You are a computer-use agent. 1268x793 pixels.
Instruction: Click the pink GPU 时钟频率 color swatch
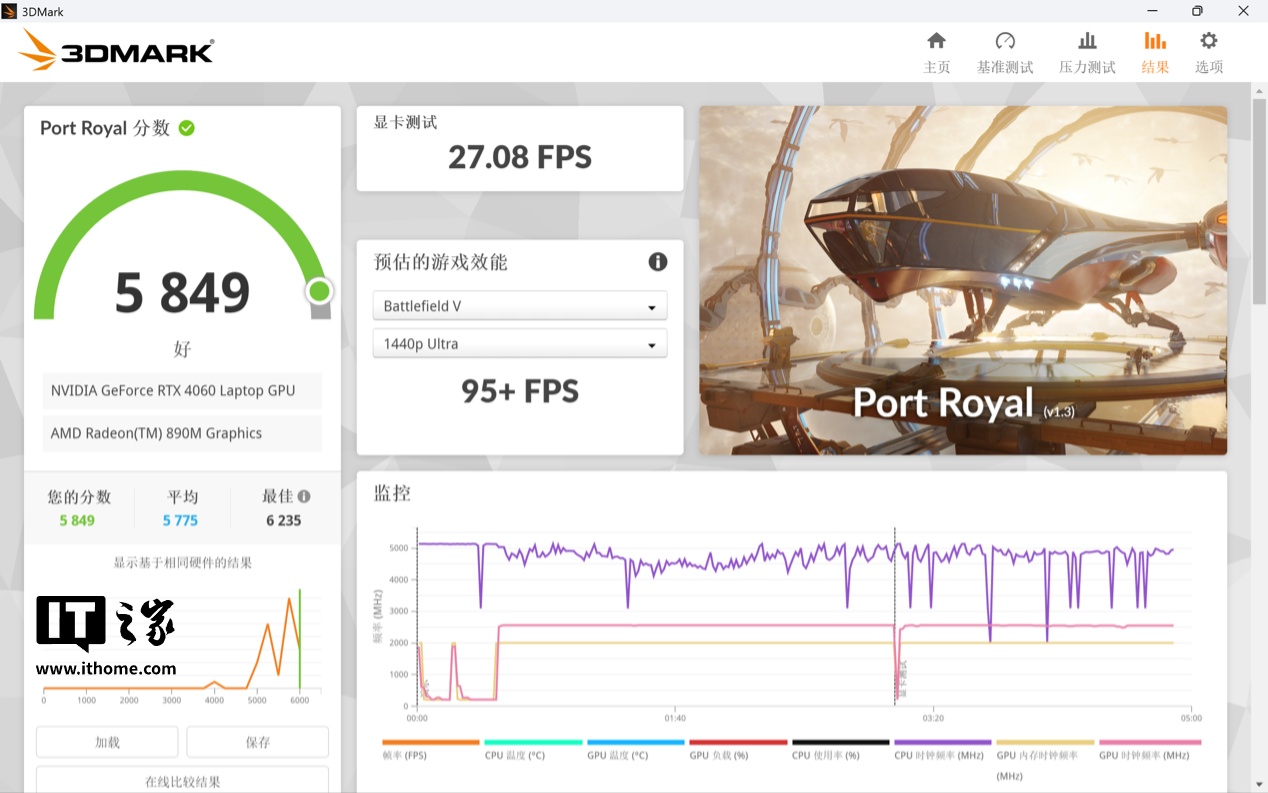pyautogui.click(x=1149, y=743)
